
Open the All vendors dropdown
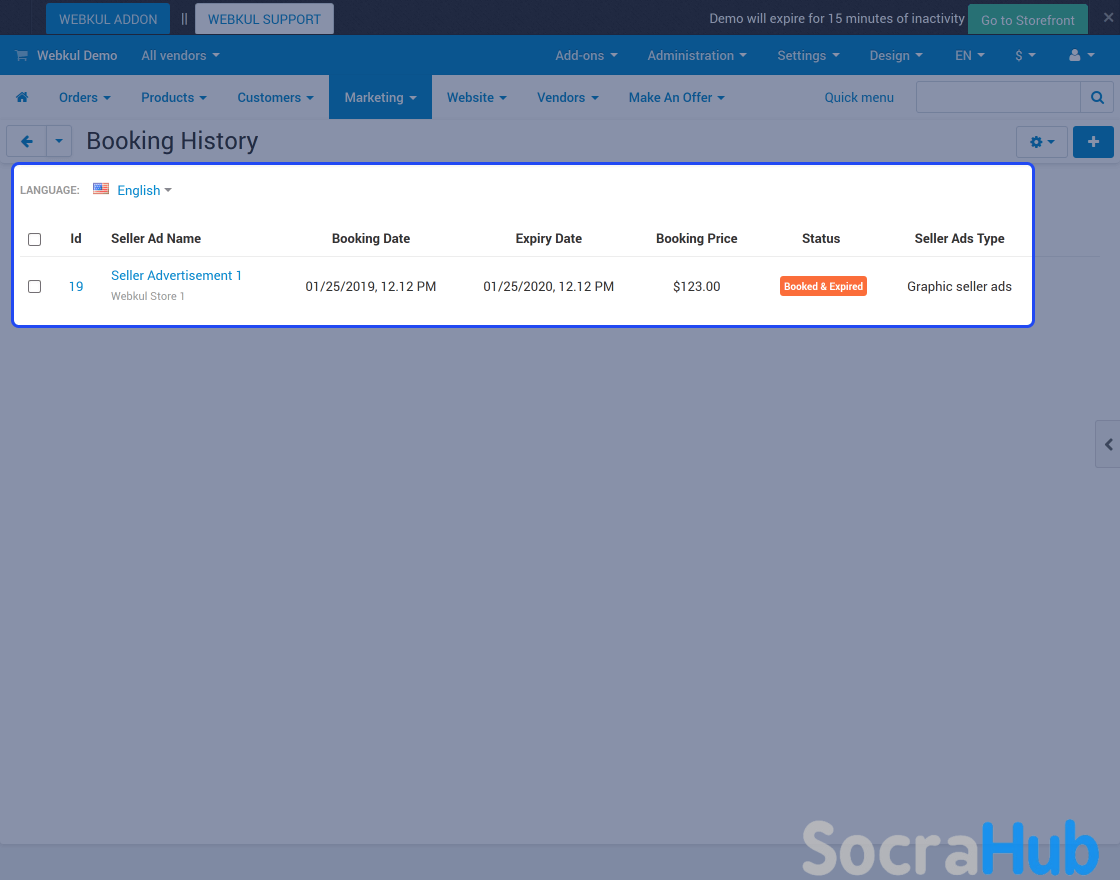pyautogui.click(x=180, y=56)
